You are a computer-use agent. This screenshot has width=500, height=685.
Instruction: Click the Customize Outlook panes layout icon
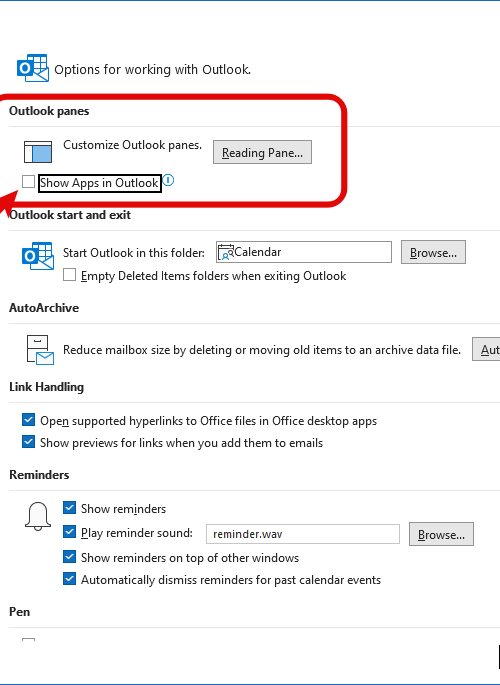(38, 151)
